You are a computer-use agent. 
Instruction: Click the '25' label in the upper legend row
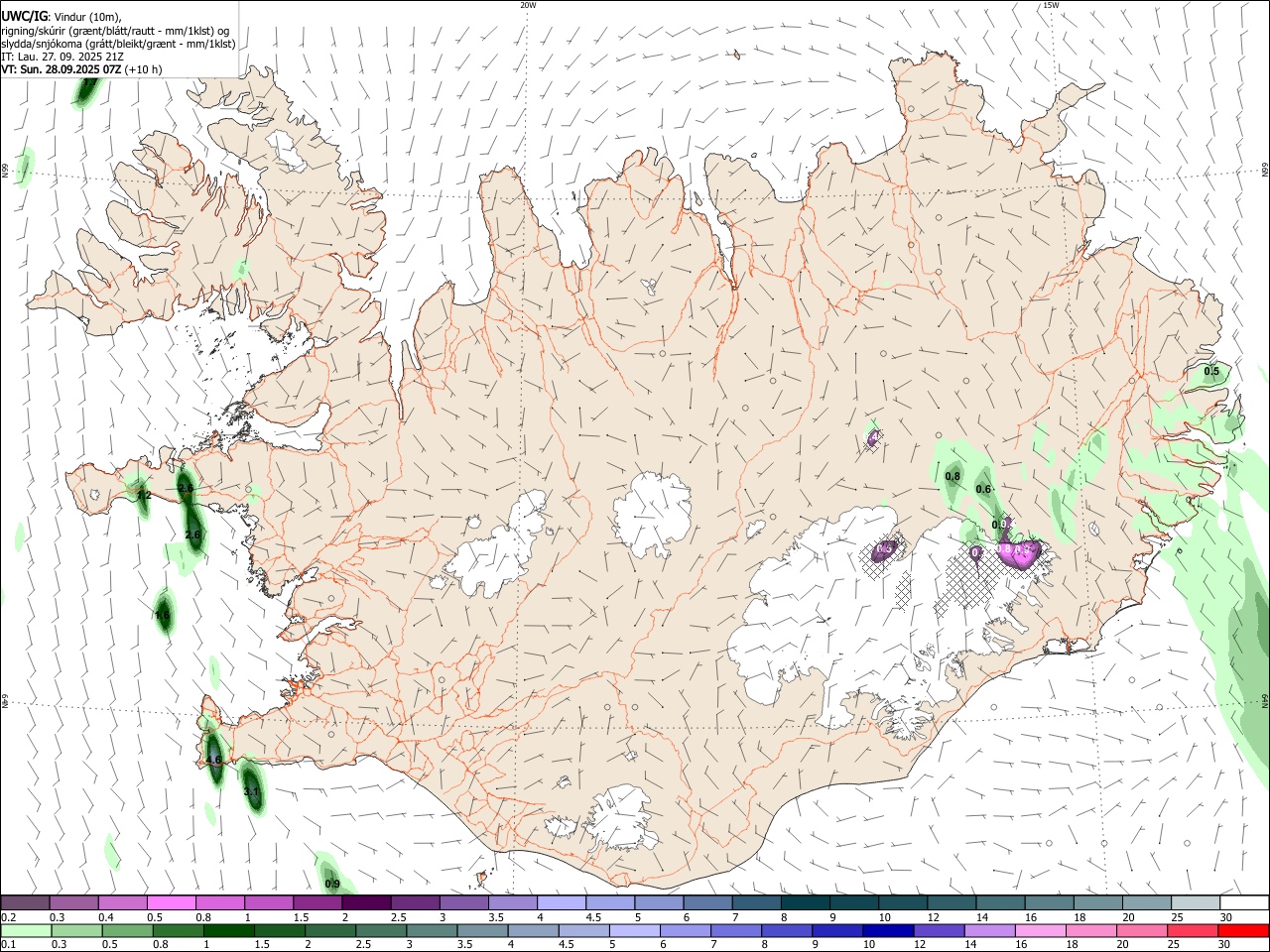[1177, 917]
